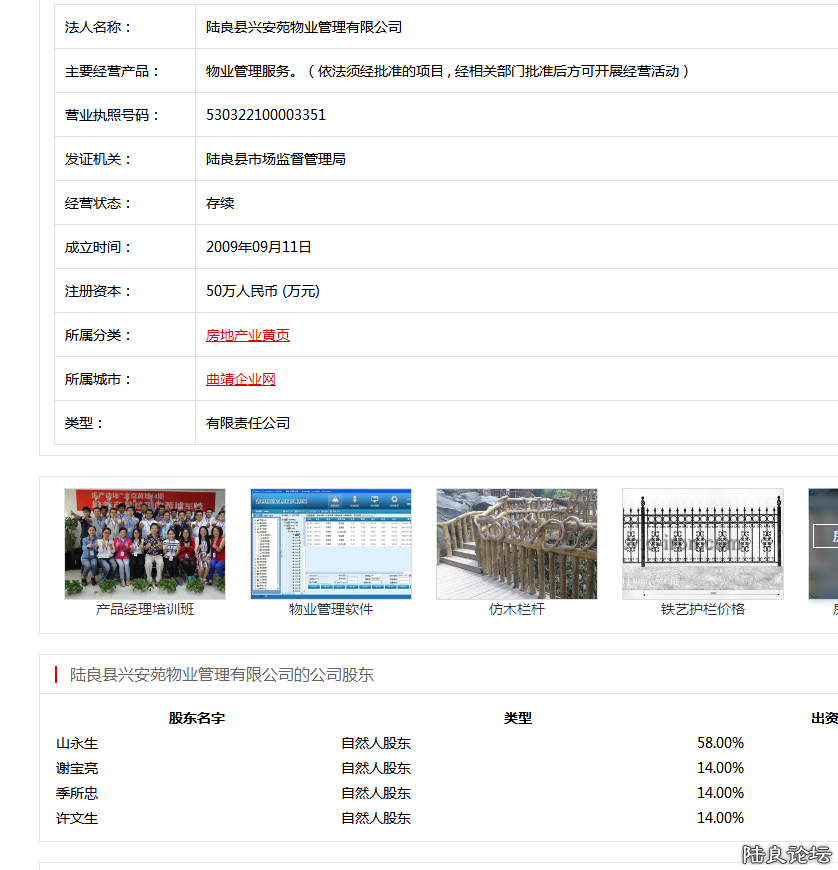Open the 铁艺护栏价格 iron fence image
The height and width of the screenshot is (870, 838).
[x=703, y=543]
